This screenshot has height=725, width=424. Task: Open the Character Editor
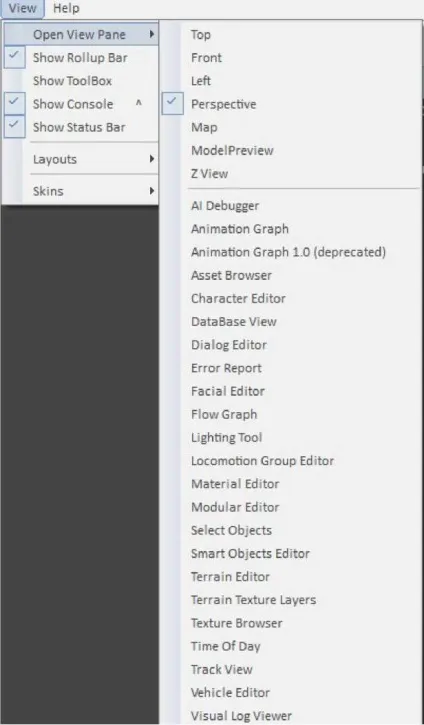coord(291,298)
